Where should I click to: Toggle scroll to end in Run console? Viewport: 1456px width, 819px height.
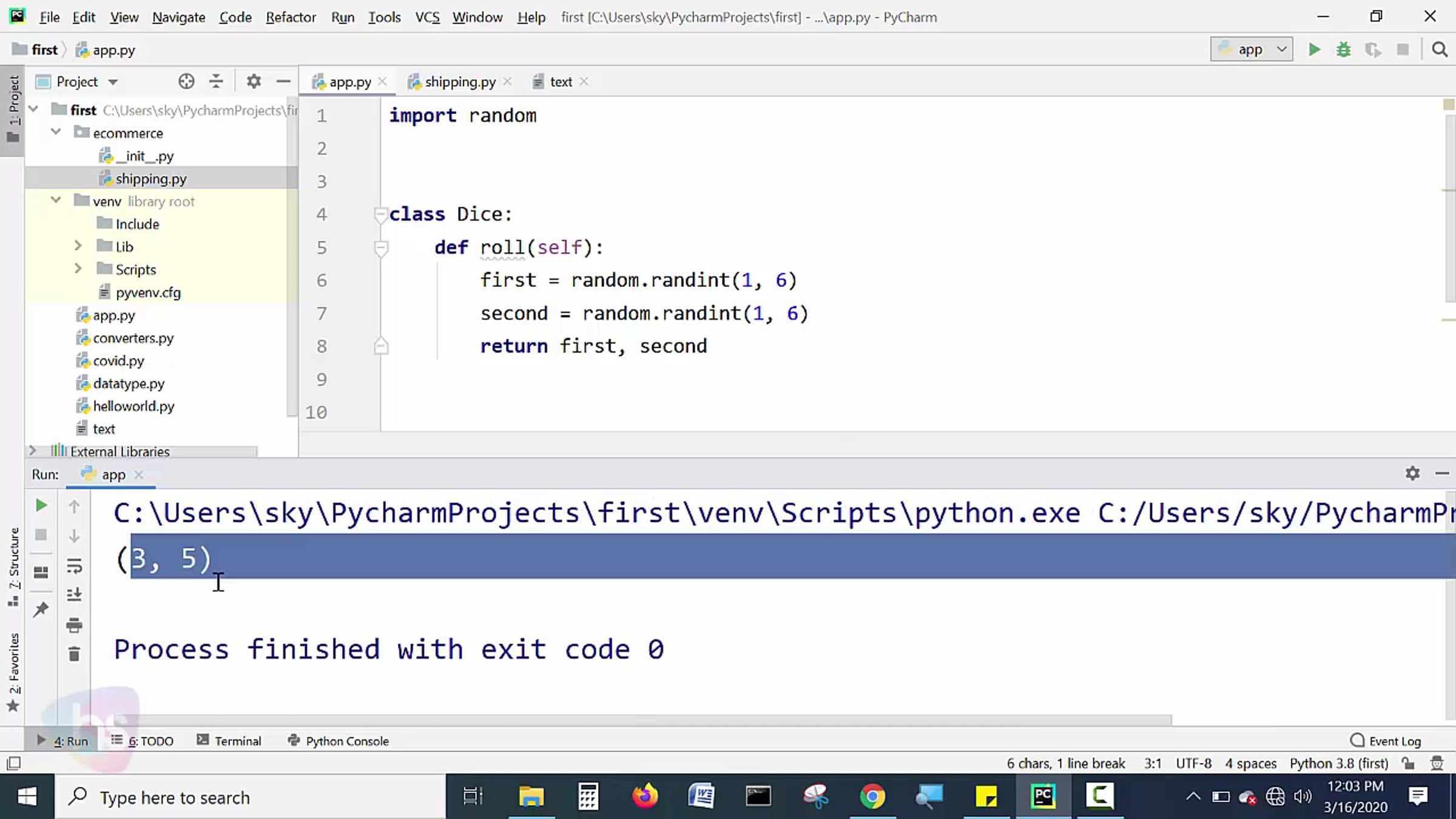[x=74, y=595]
